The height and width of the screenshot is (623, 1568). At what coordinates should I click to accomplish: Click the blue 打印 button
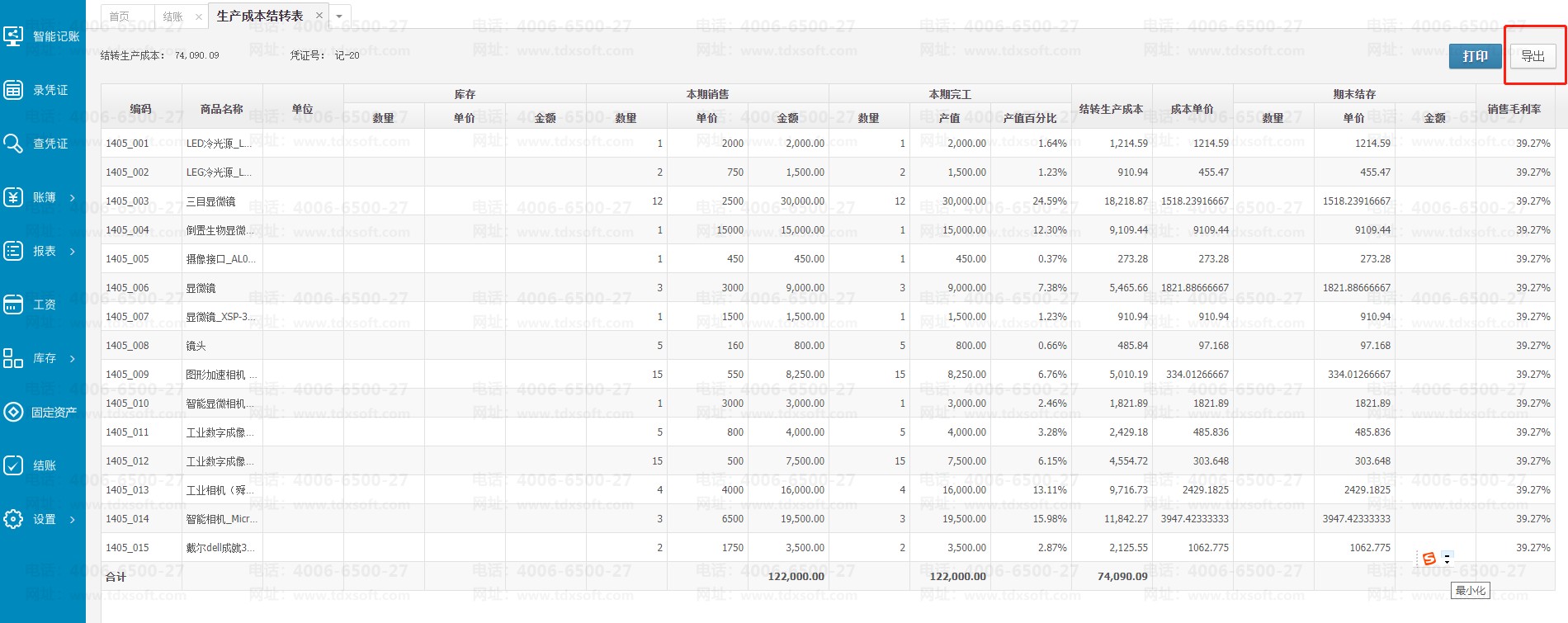1475,56
